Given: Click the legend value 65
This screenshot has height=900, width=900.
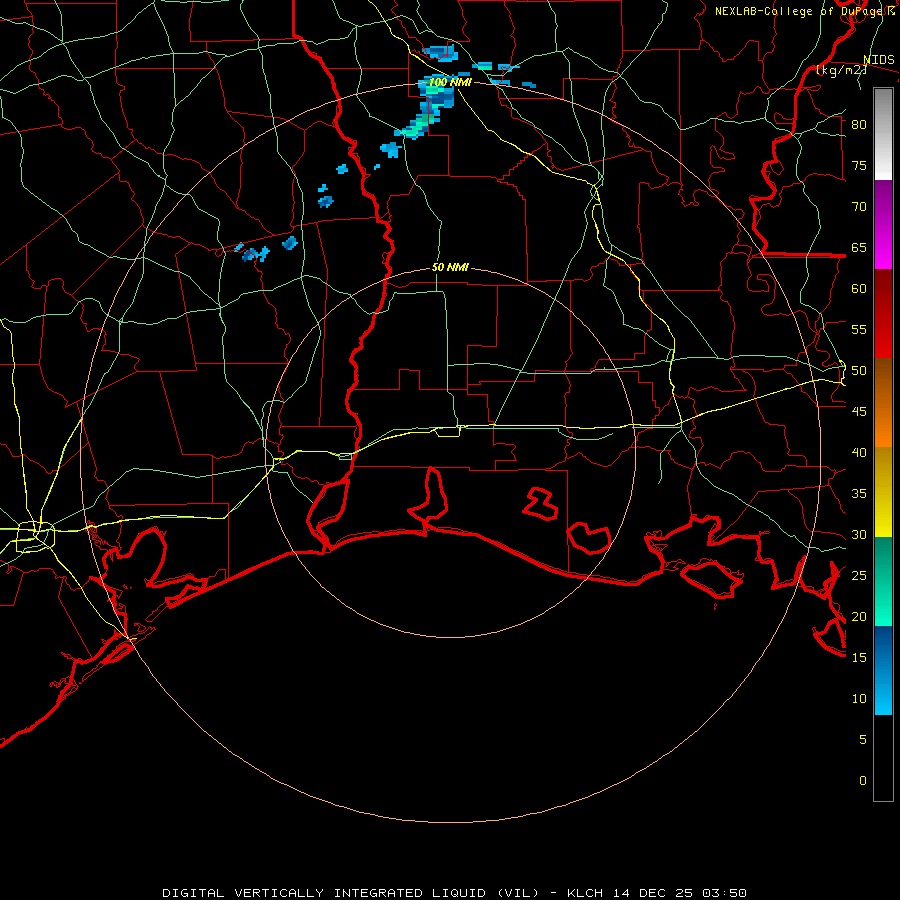Looking at the screenshot, I should coord(859,248).
